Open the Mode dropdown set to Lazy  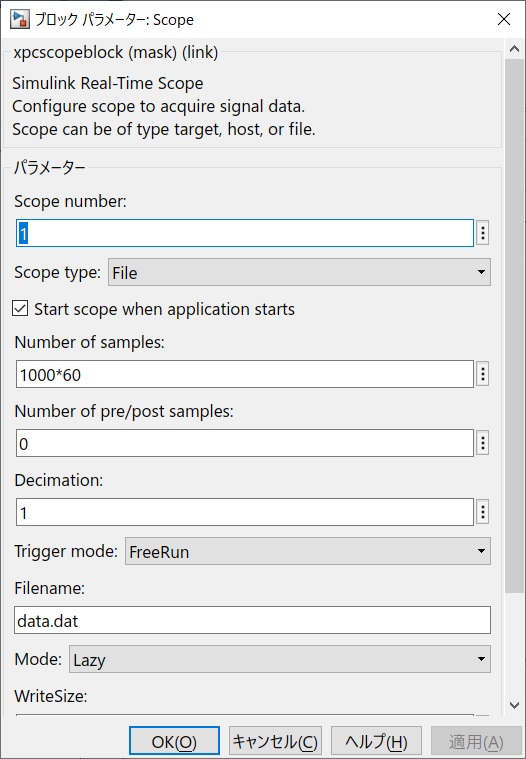pos(280,659)
